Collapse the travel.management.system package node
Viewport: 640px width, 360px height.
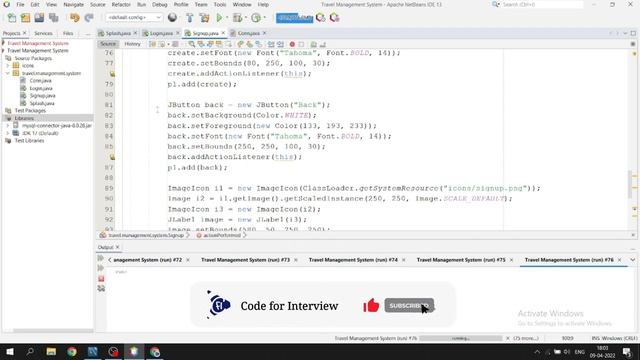(x=7, y=73)
